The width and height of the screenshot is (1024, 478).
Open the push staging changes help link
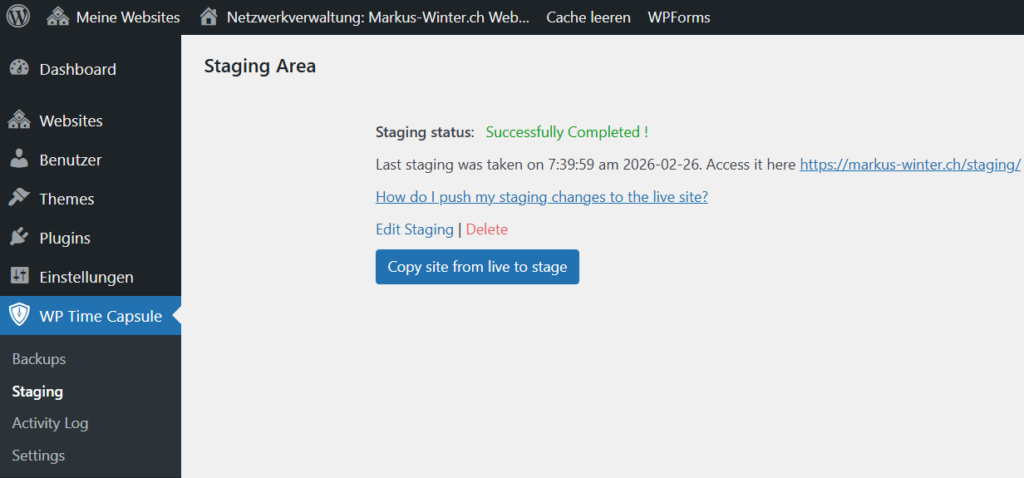point(541,197)
